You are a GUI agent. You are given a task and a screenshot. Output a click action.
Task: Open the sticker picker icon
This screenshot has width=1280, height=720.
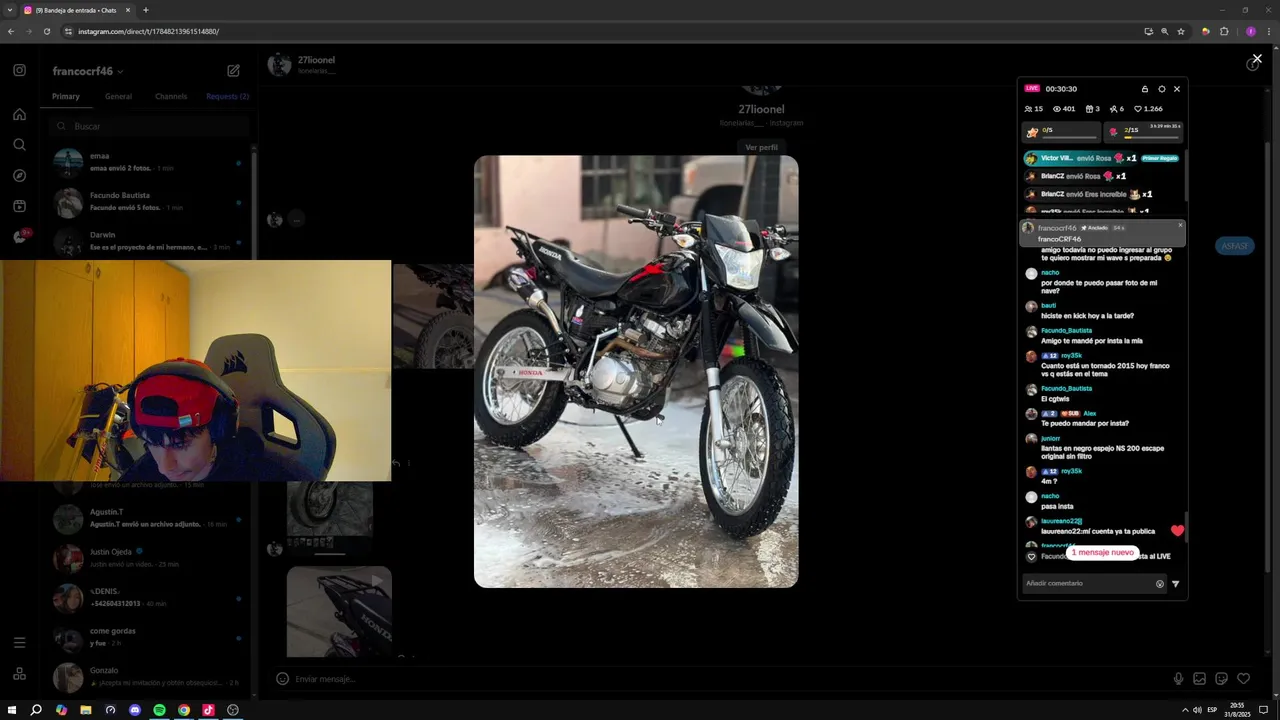pos(1221,679)
